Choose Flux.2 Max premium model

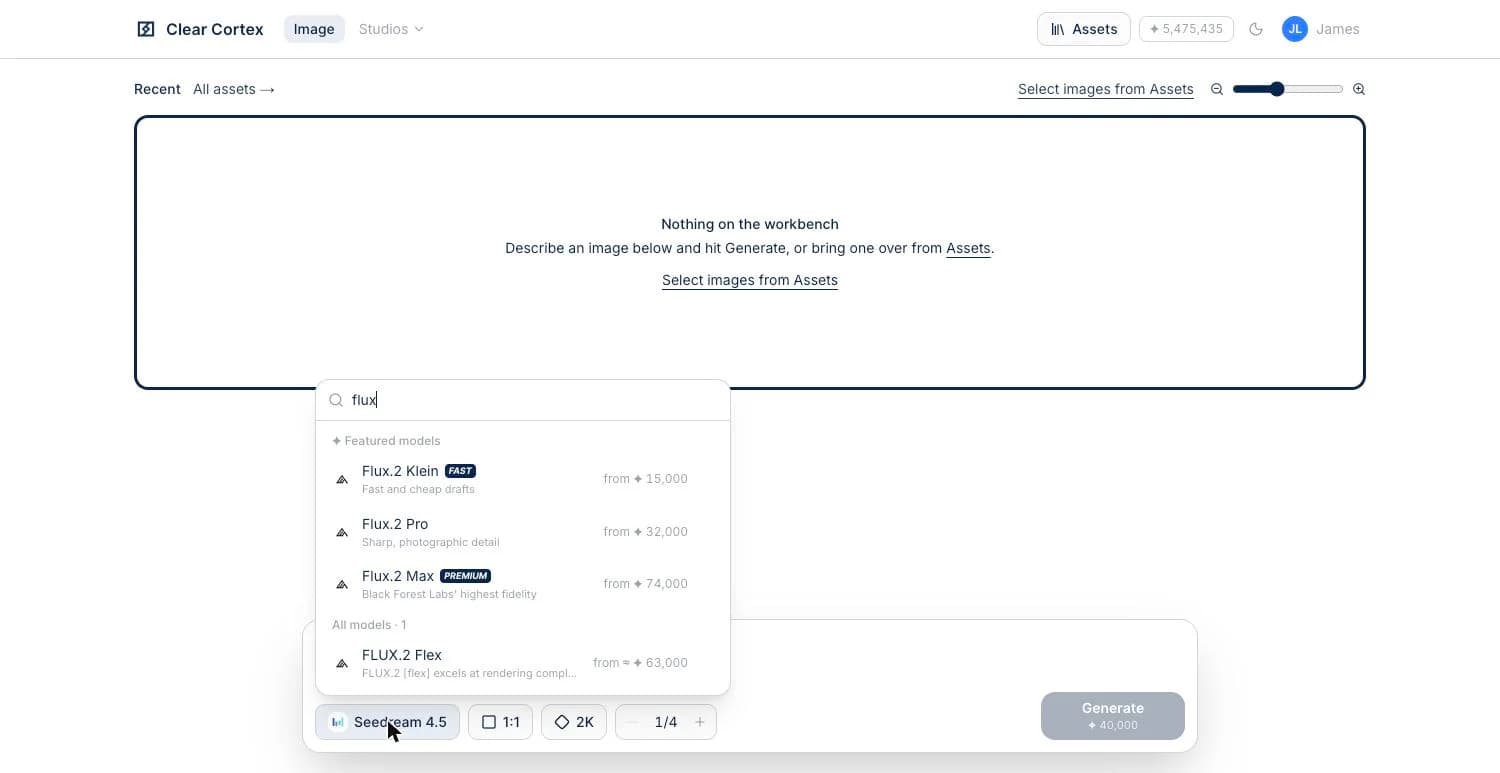tap(523, 584)
